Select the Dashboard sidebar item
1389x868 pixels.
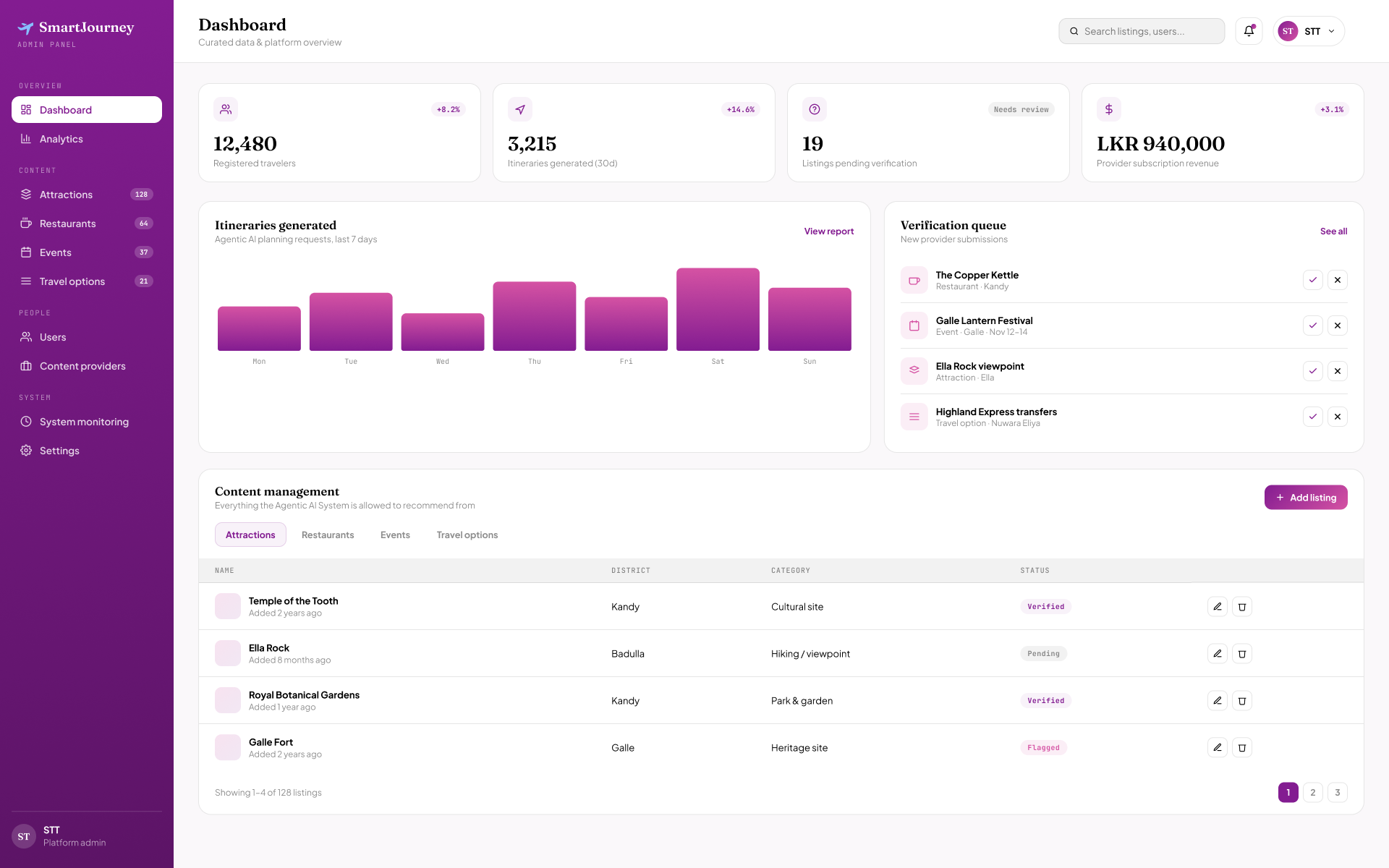click(87, 110)
